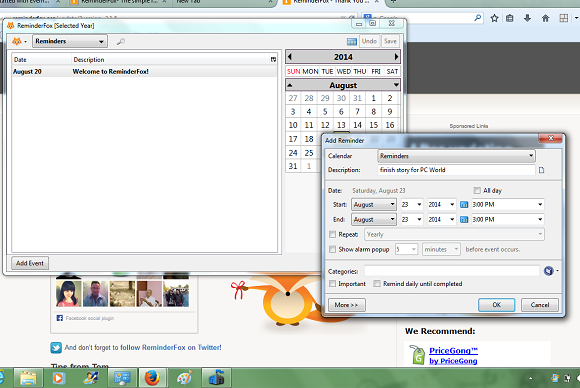Toggle the calendar view icon beside Undo

[352, 41]
